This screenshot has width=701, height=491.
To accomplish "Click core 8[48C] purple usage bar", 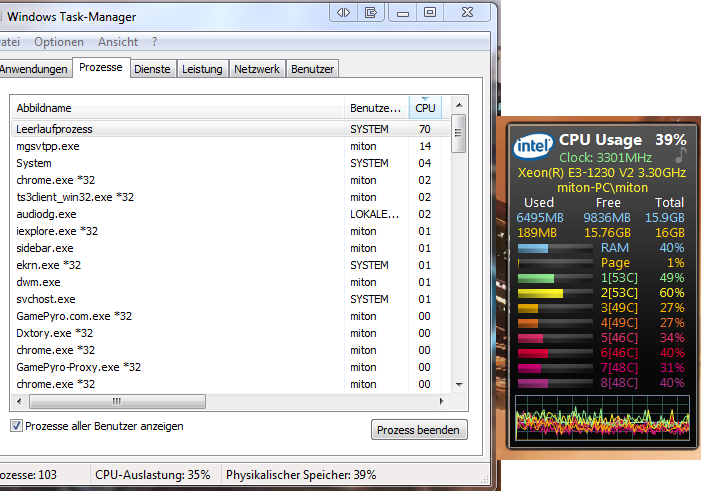I will tap(555, 383).
